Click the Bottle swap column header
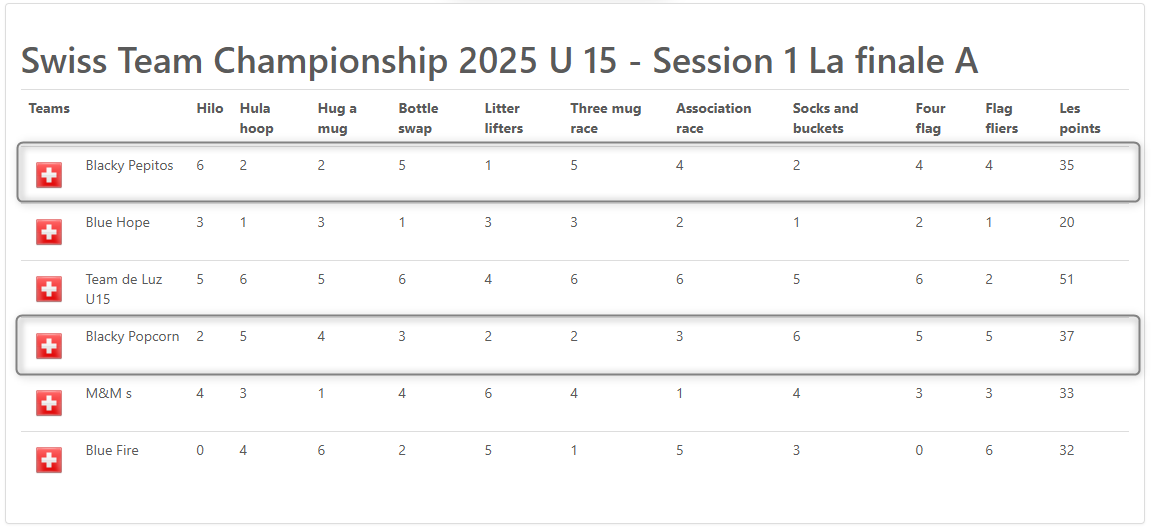Viewport: 1153px width, 529px height. pos(418,118)
